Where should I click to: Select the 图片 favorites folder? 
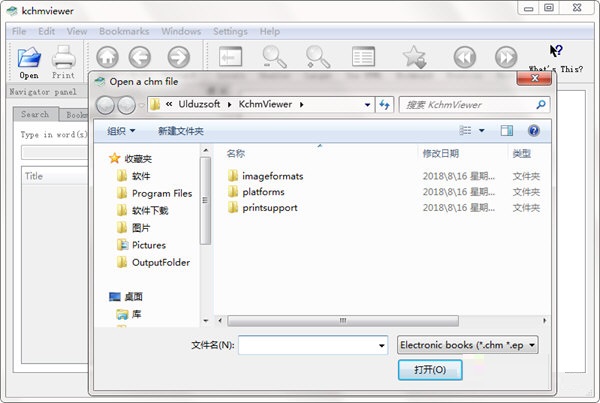134,228
